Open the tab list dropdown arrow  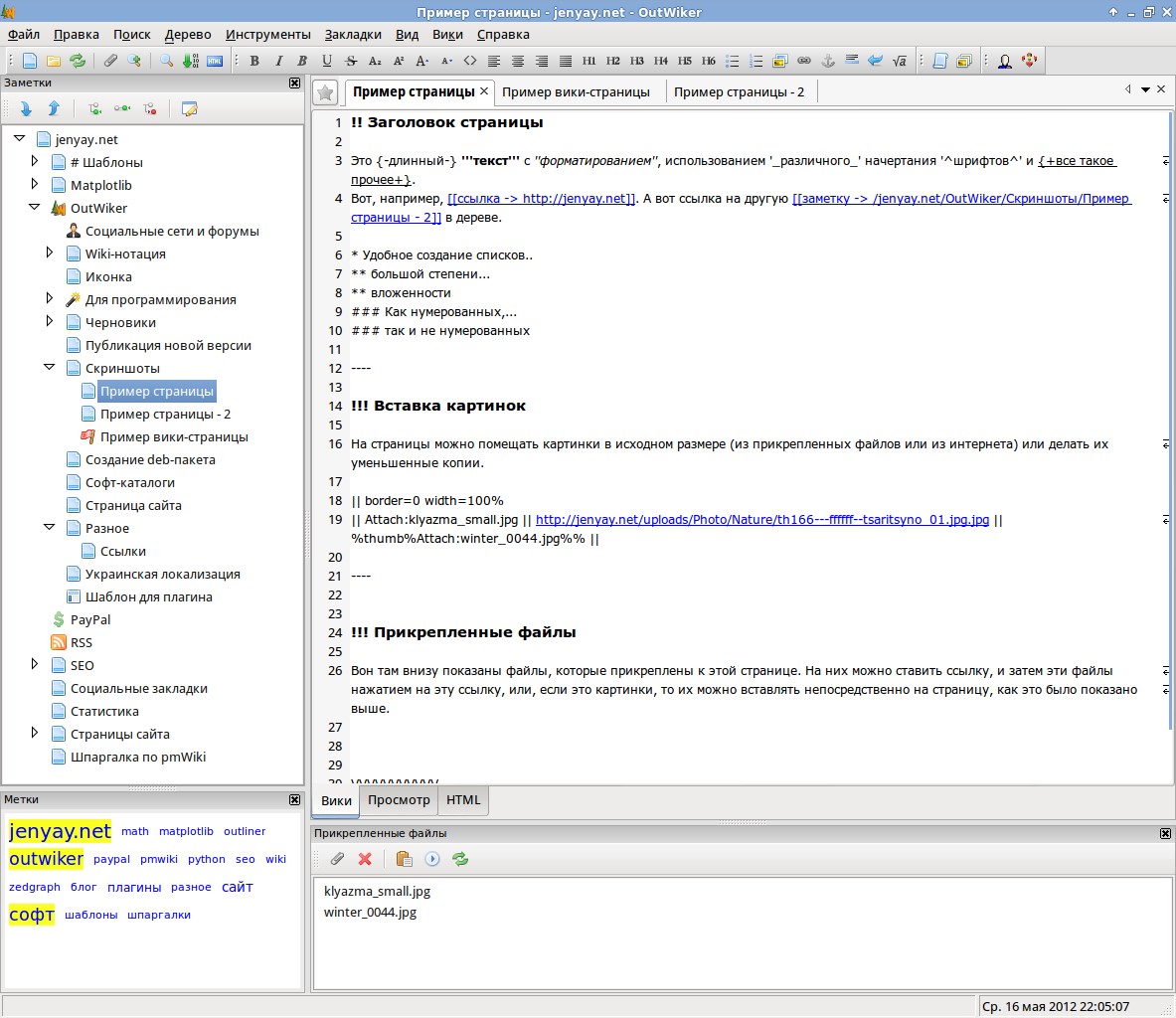pyautogui.click(x=1145, y=90)
